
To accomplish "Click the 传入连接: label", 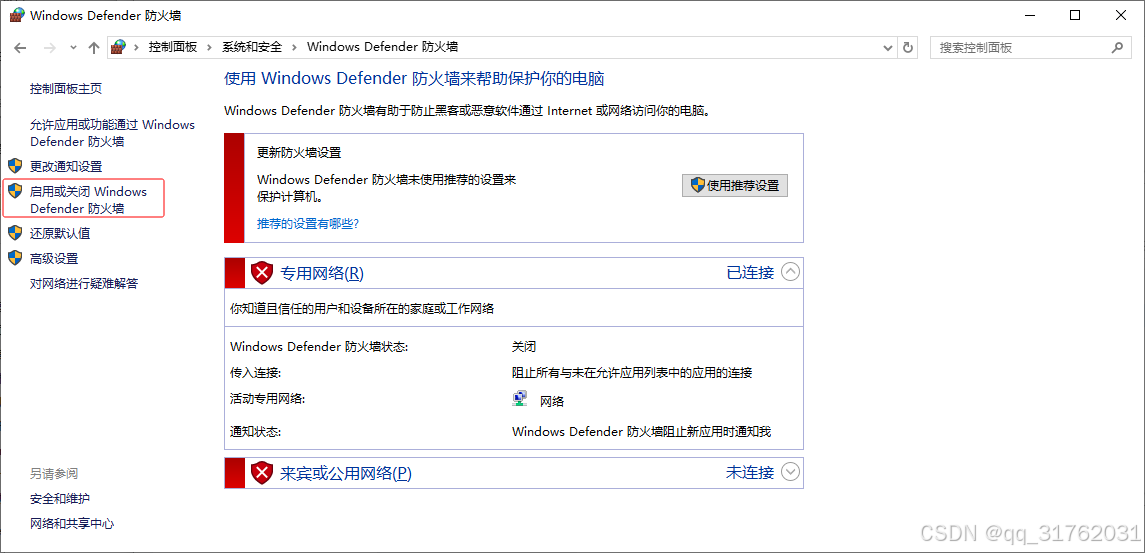I will click(x=256, y=373).
